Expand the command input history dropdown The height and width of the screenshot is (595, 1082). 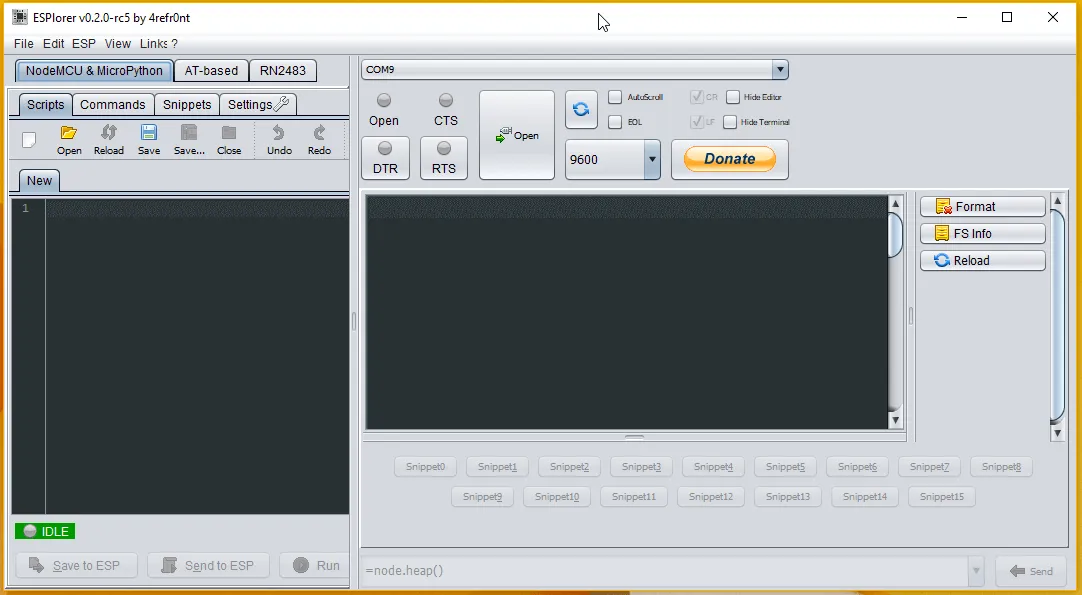[x=976, y=571]
